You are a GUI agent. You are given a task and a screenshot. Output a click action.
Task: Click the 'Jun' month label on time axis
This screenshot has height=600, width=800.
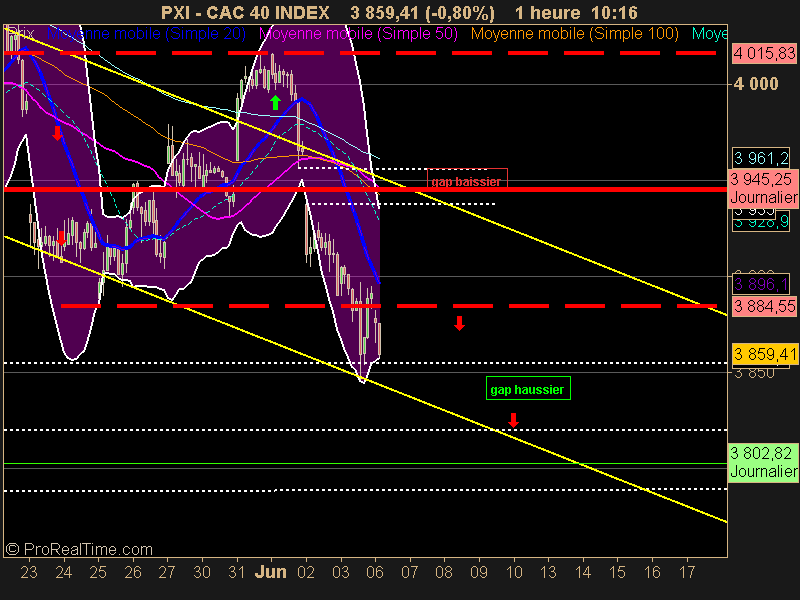(270, 572)
